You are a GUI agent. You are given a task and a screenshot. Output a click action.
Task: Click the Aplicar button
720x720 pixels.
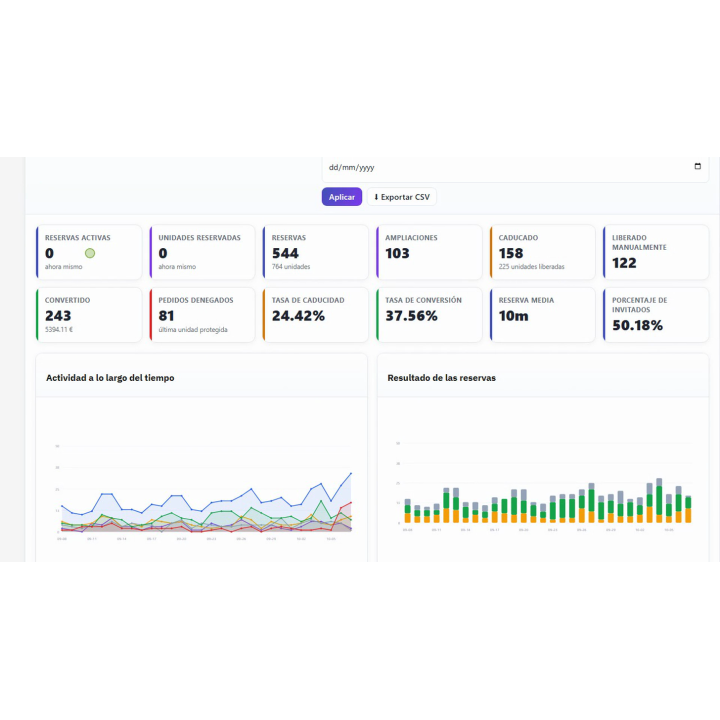[342, 197]
